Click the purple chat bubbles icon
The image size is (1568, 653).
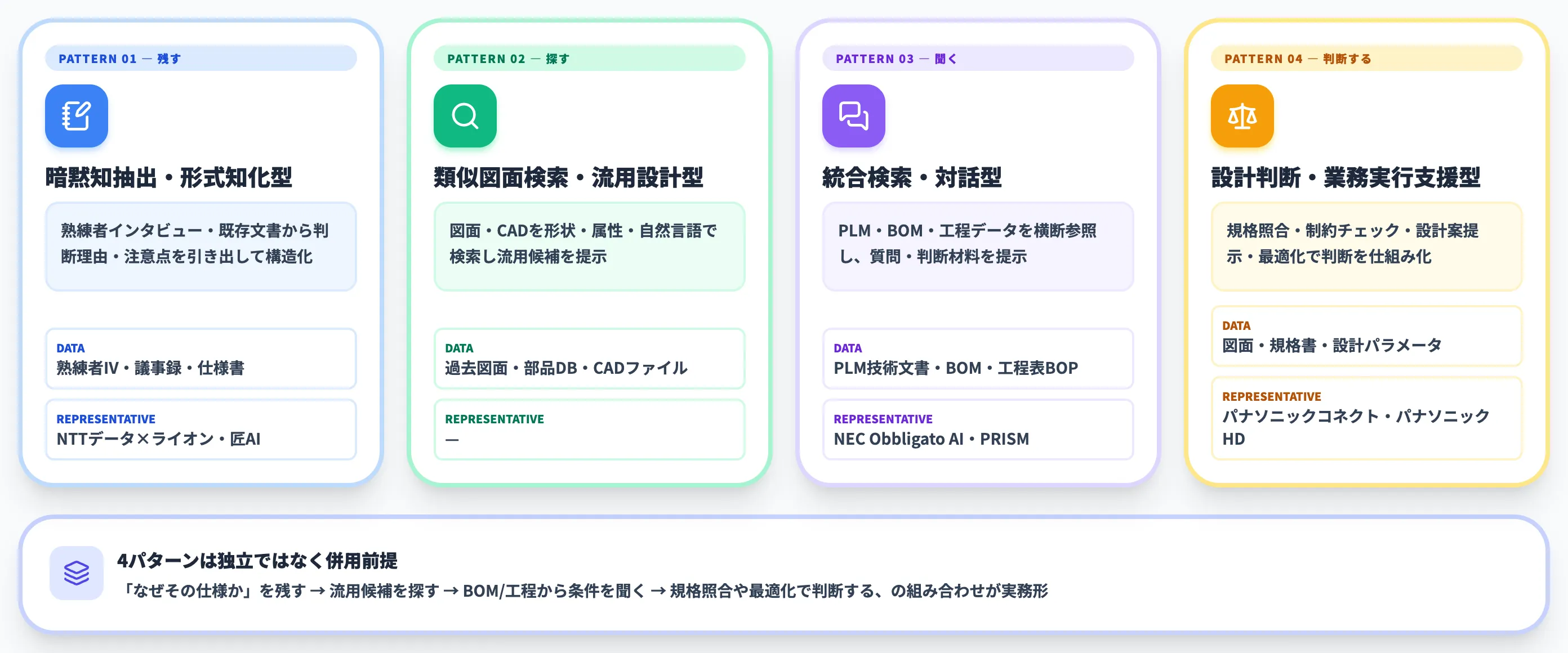pos(853,115)
